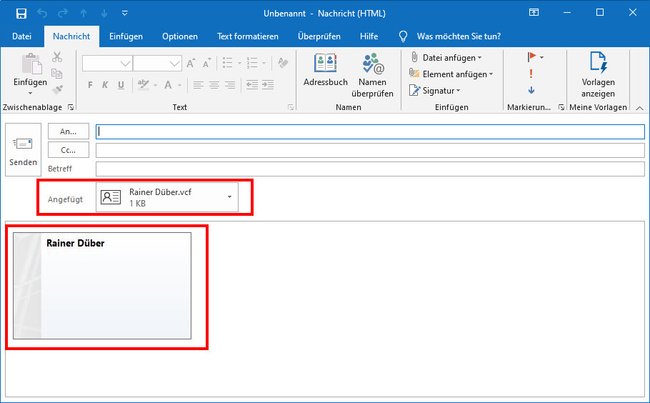Open the font size combo box
This screenshot has width=650, height=403.
click(157, 63)
